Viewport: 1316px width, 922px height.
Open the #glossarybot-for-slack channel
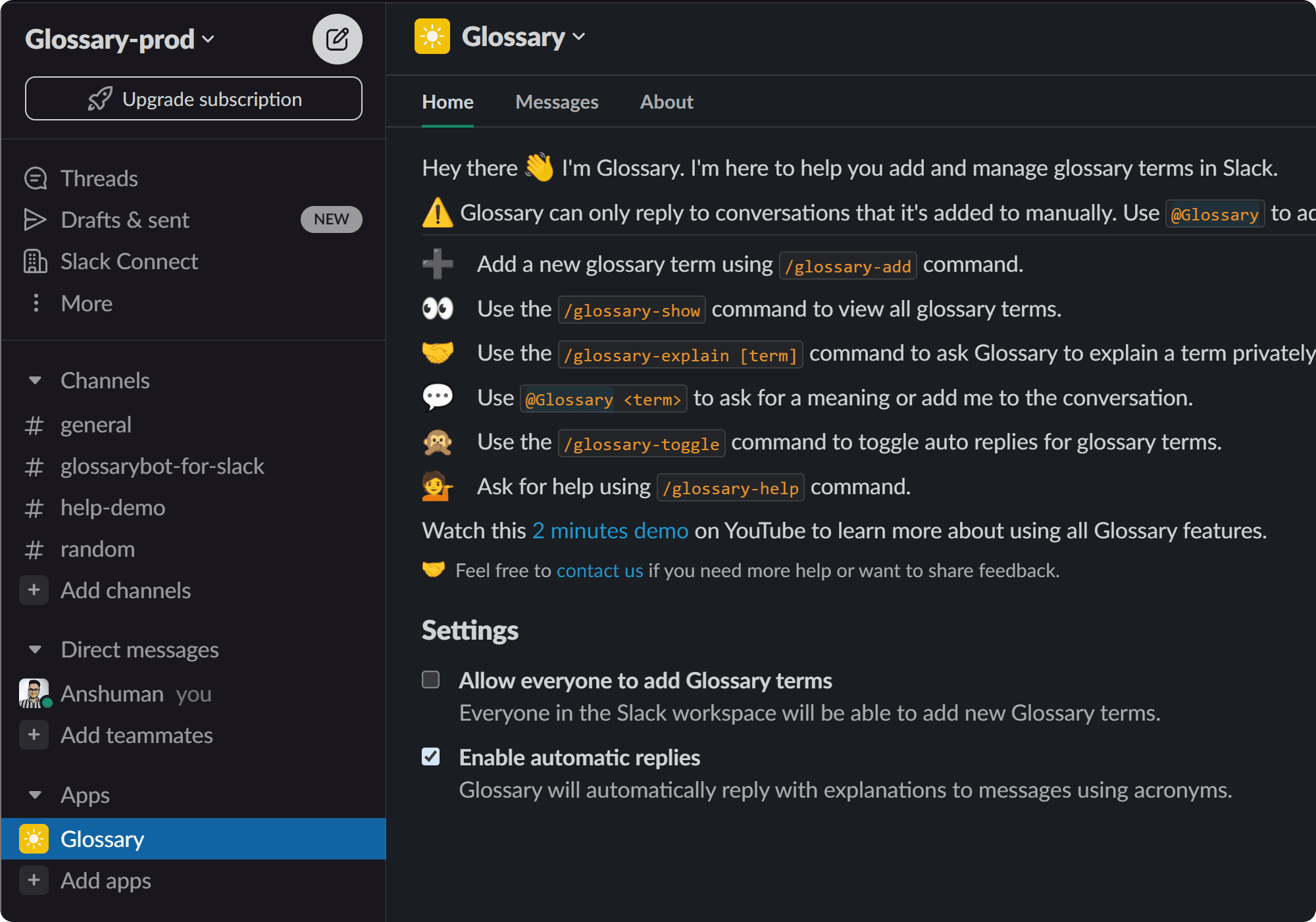click(x=163, y=467)
